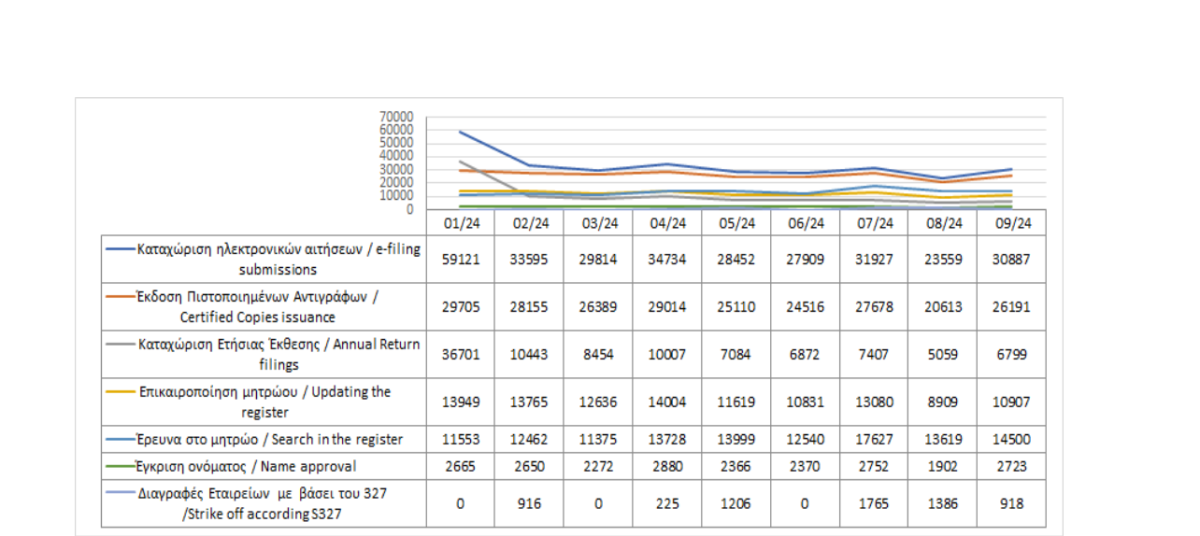Select the 08/24 column header

943,223
